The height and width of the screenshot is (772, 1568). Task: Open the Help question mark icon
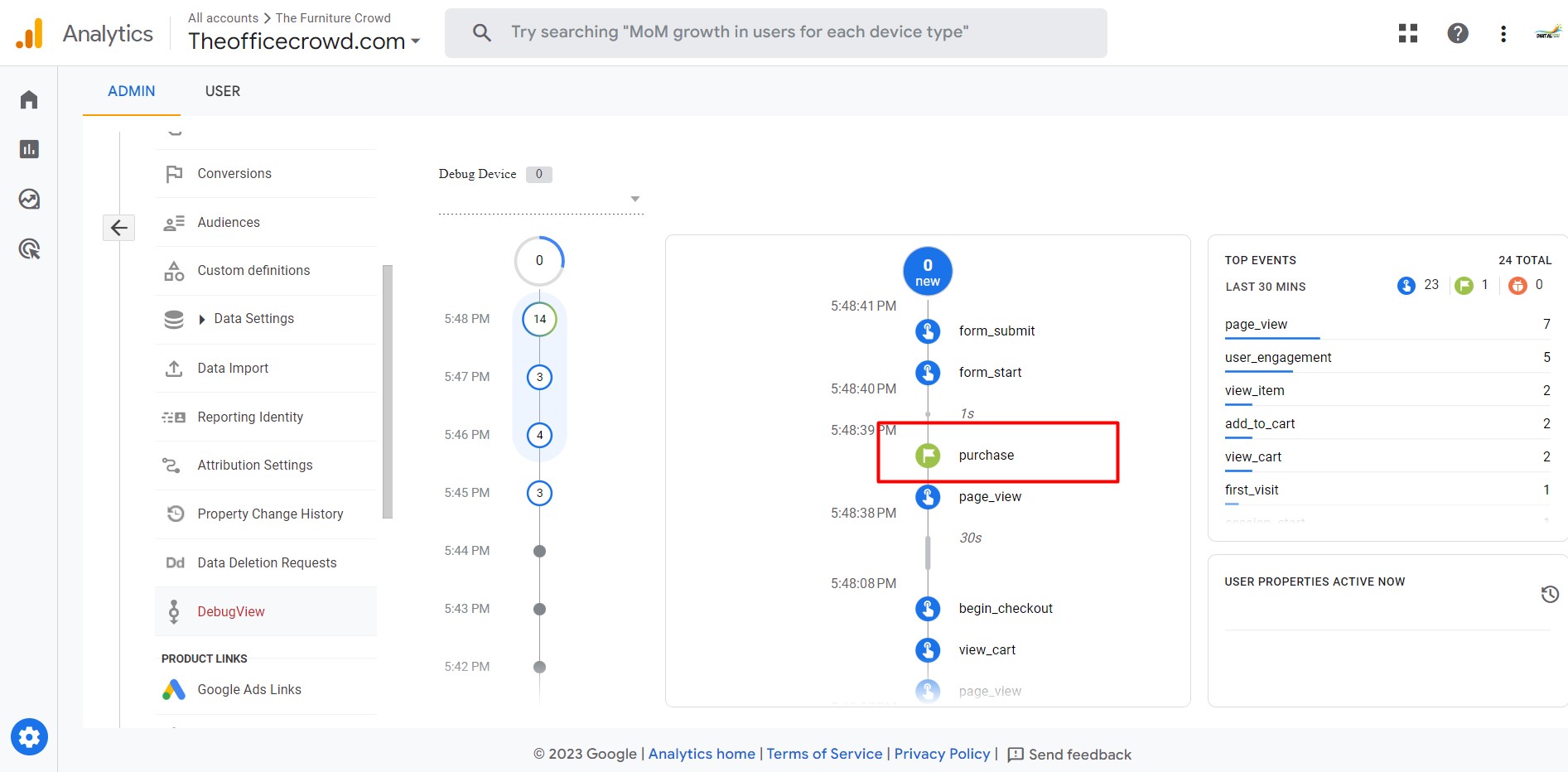point(1457,33)
